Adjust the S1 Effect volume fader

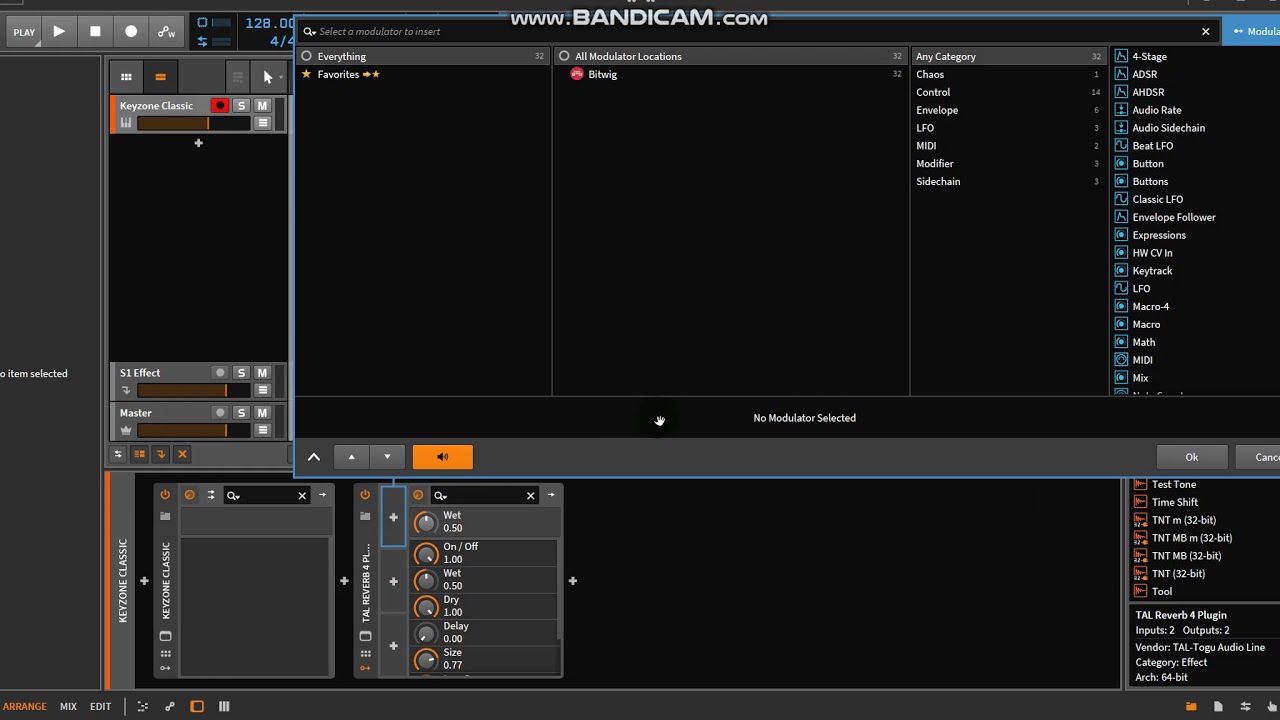click(x=194, y=390)
